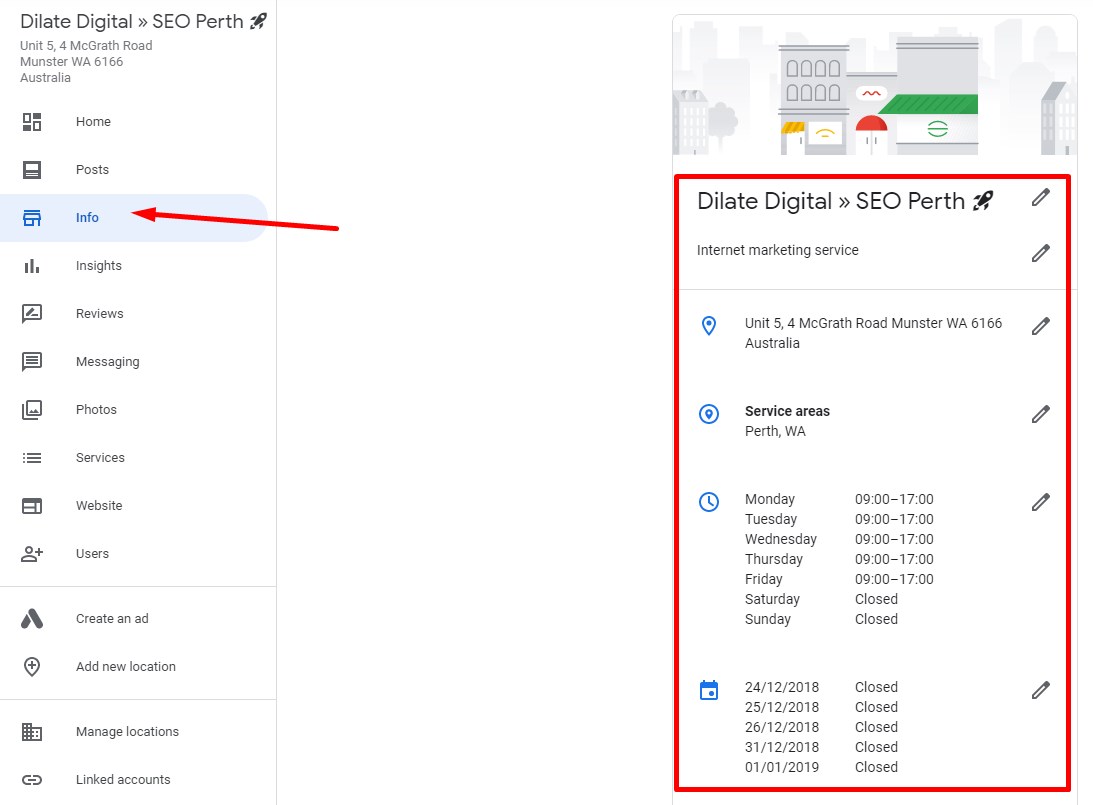Click the Add new location pin icon
Screen dimensions: 1093x805
click(32, 667)
